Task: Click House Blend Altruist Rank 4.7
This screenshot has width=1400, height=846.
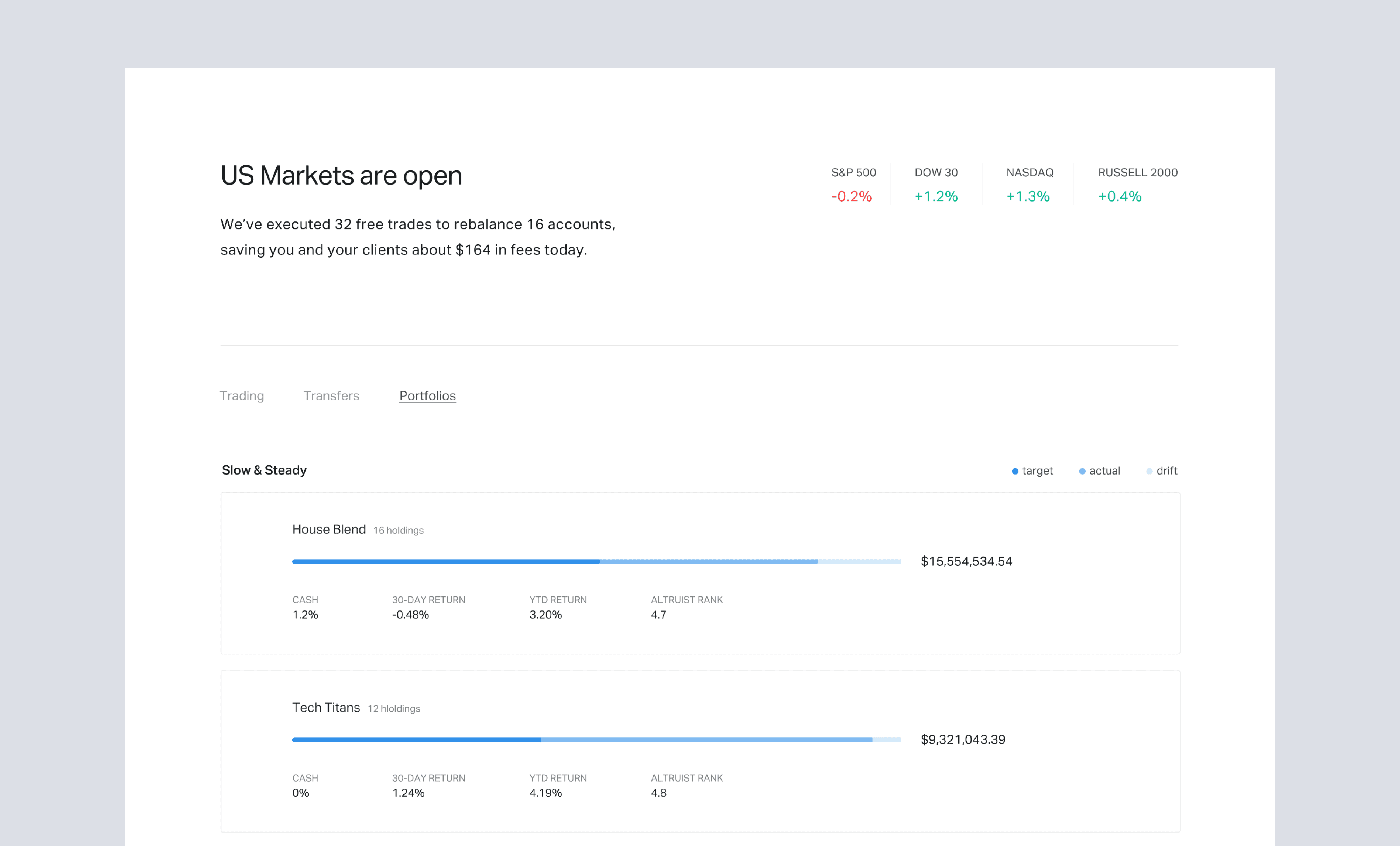Action: coord(658,615)
